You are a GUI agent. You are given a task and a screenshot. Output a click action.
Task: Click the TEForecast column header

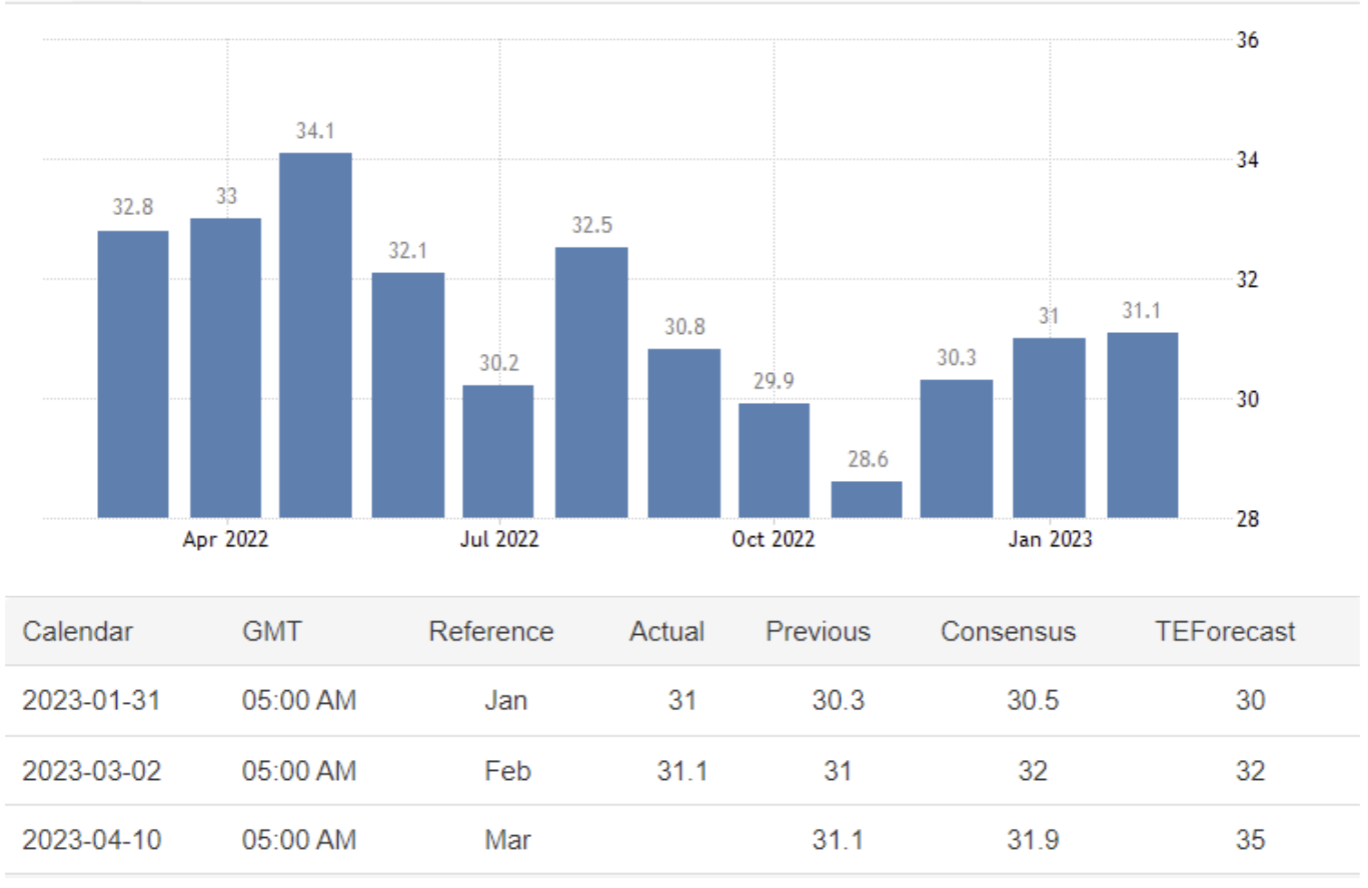1225,632
